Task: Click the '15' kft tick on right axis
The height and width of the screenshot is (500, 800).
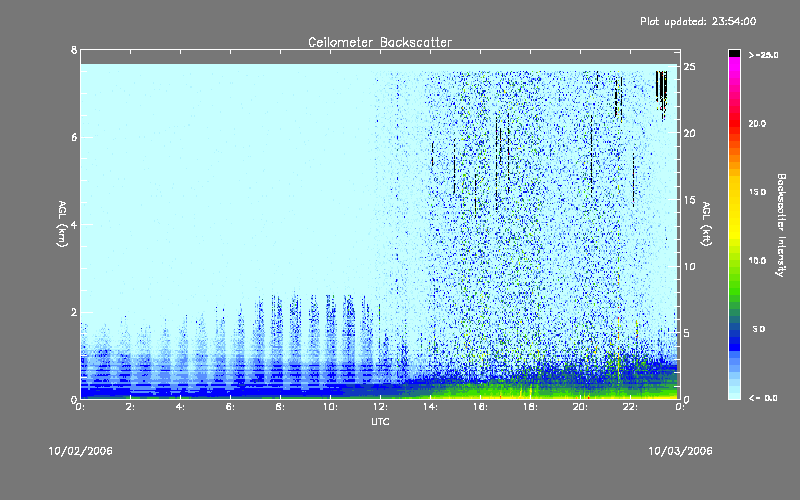Action: click(689, 200)
